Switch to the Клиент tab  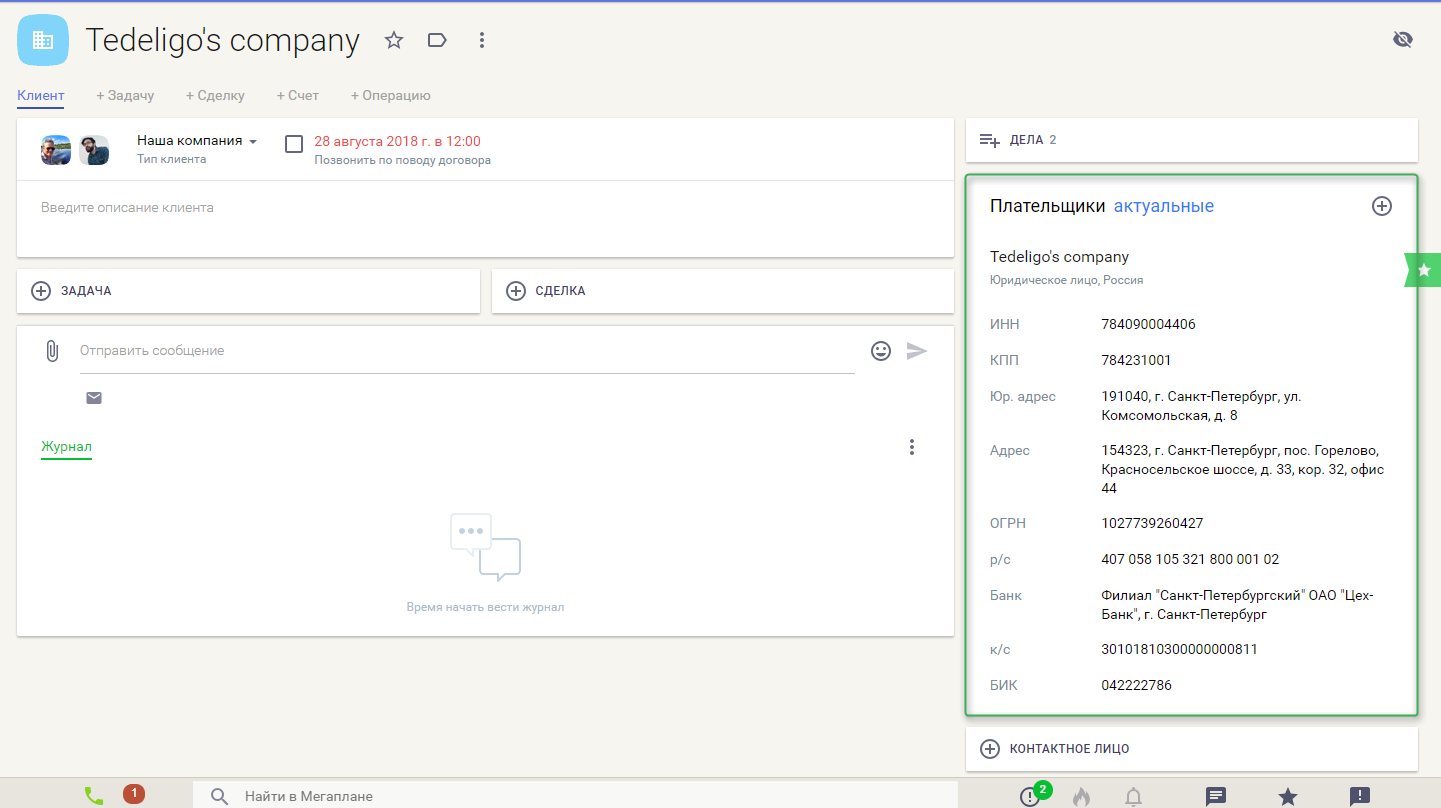[x=41, y=96]
